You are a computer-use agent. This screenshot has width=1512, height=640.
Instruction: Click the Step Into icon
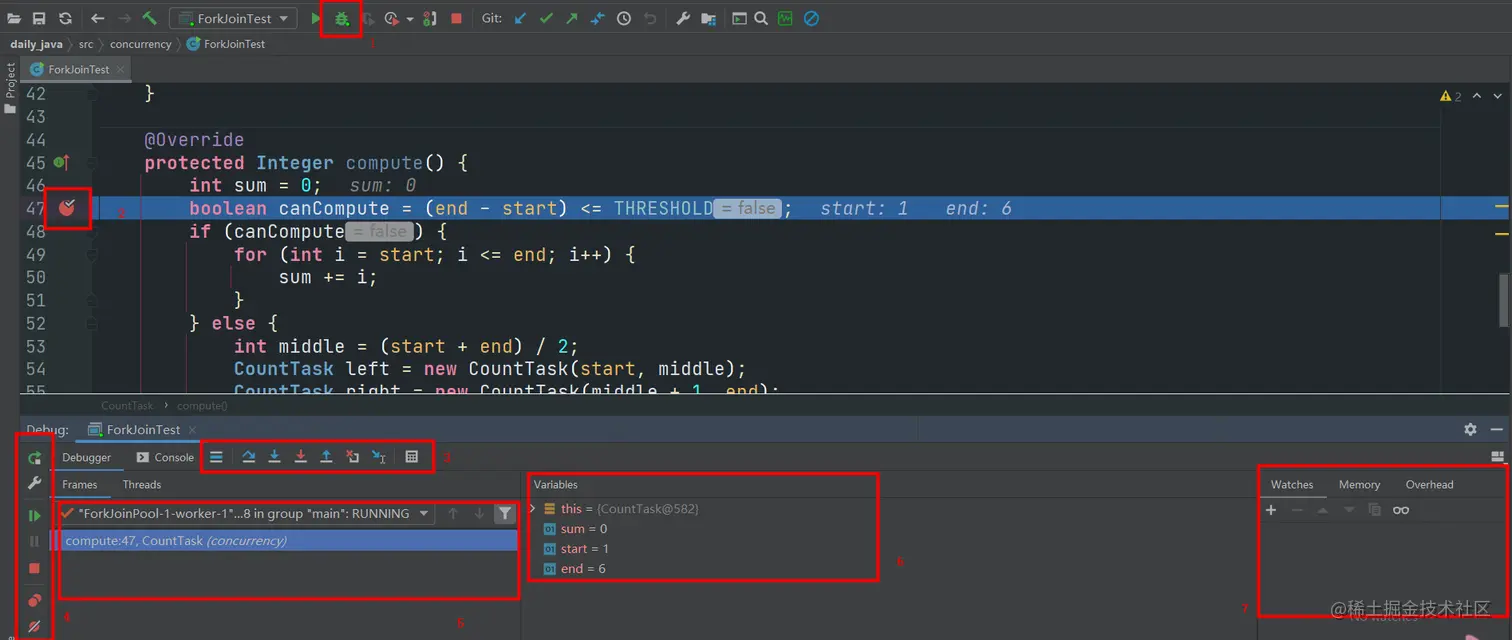point(274,457)
